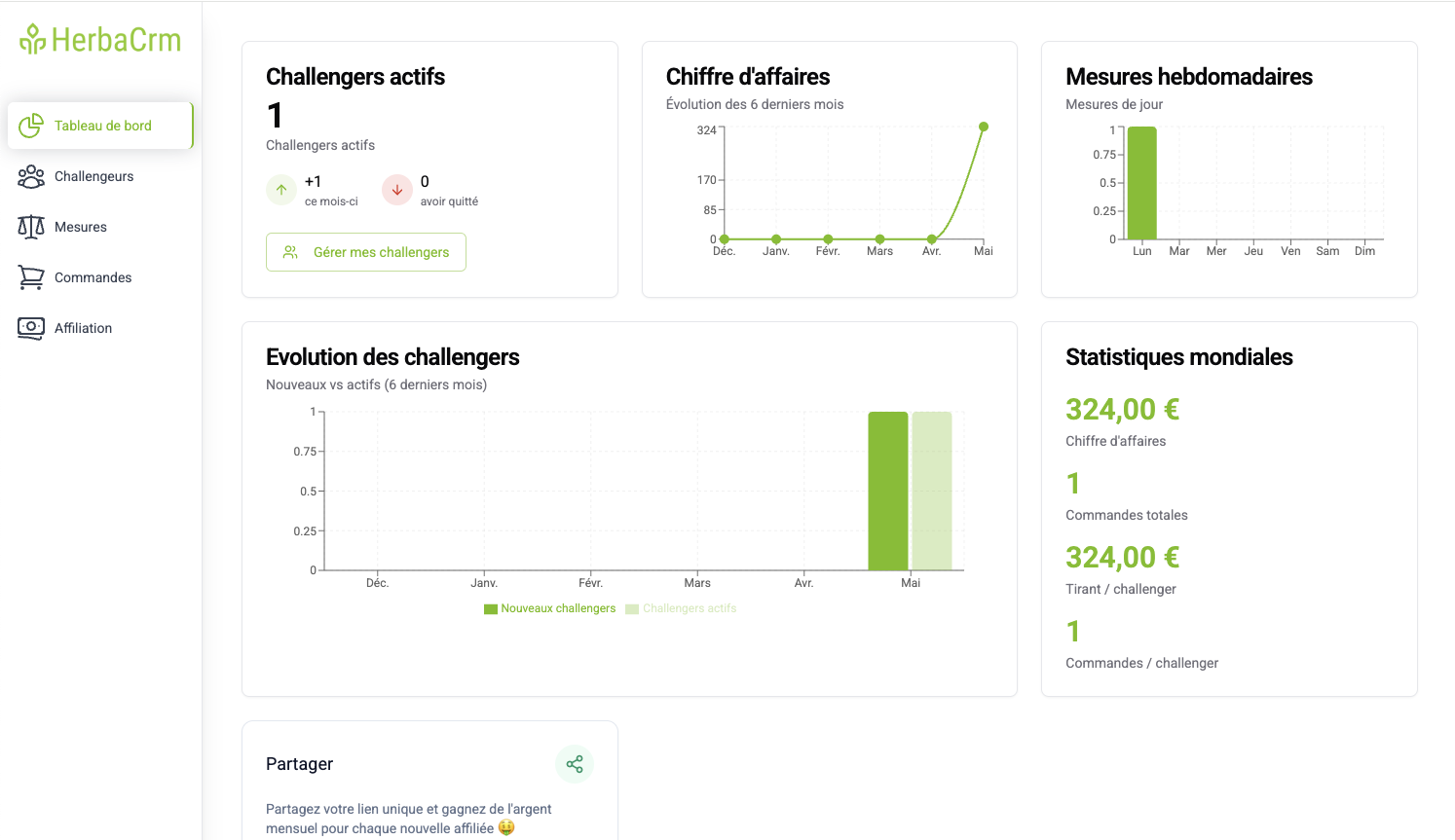
Task: Click the Mai data point on revenue chart
Action: (x=984, y=127)
